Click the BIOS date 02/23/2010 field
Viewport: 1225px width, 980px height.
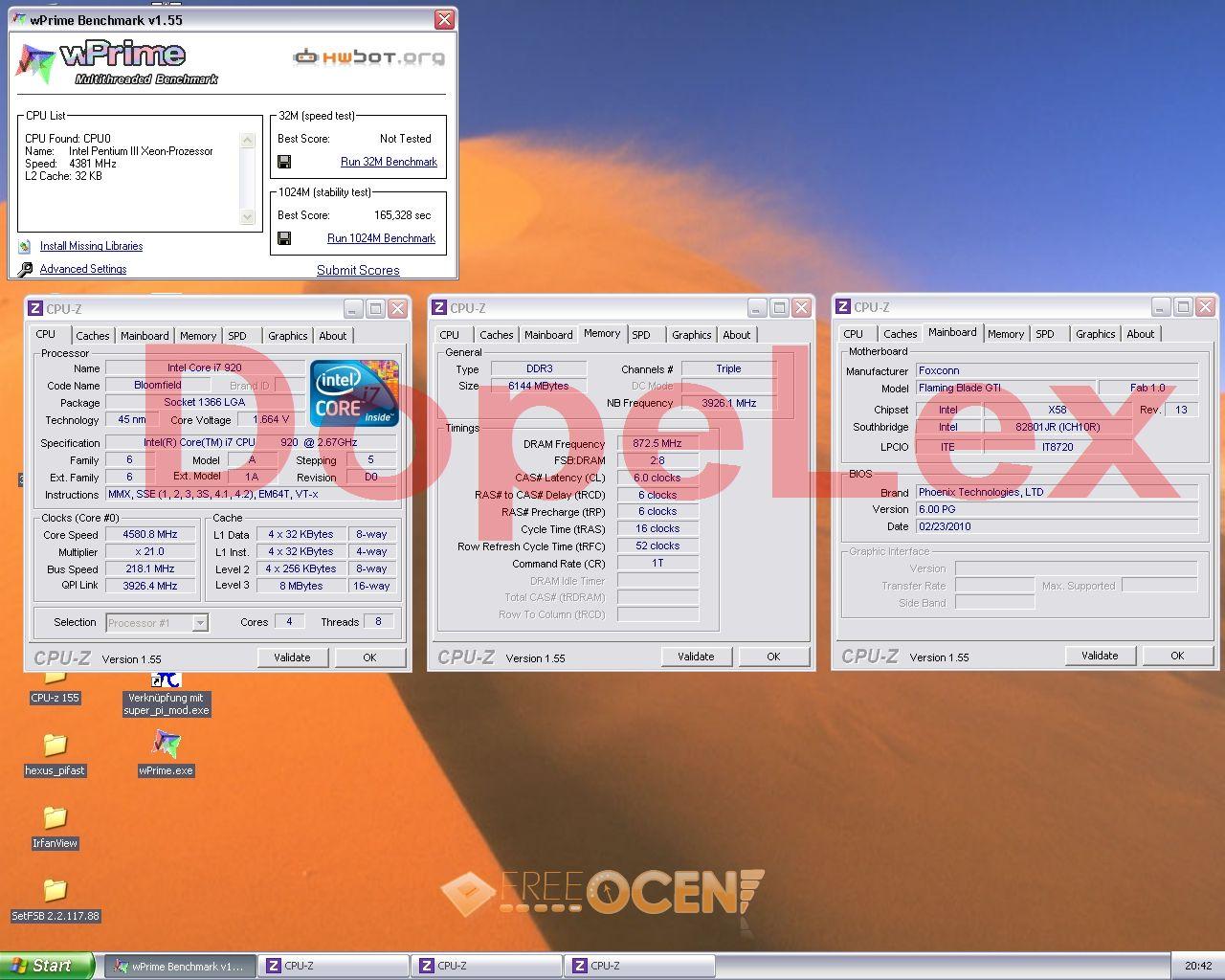tap(1057, 526)
